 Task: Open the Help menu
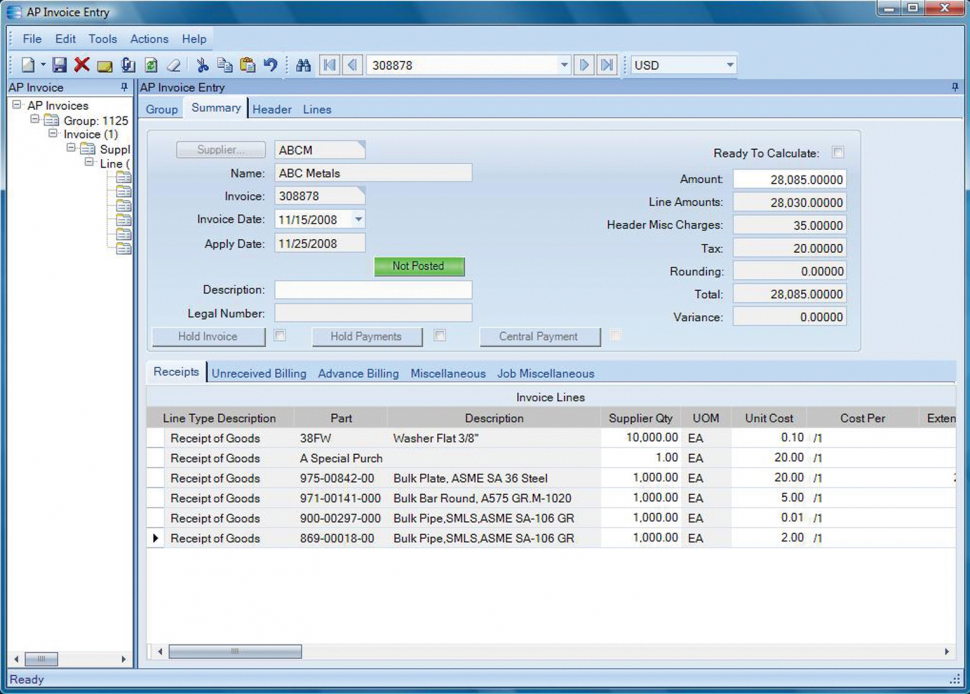194,39
